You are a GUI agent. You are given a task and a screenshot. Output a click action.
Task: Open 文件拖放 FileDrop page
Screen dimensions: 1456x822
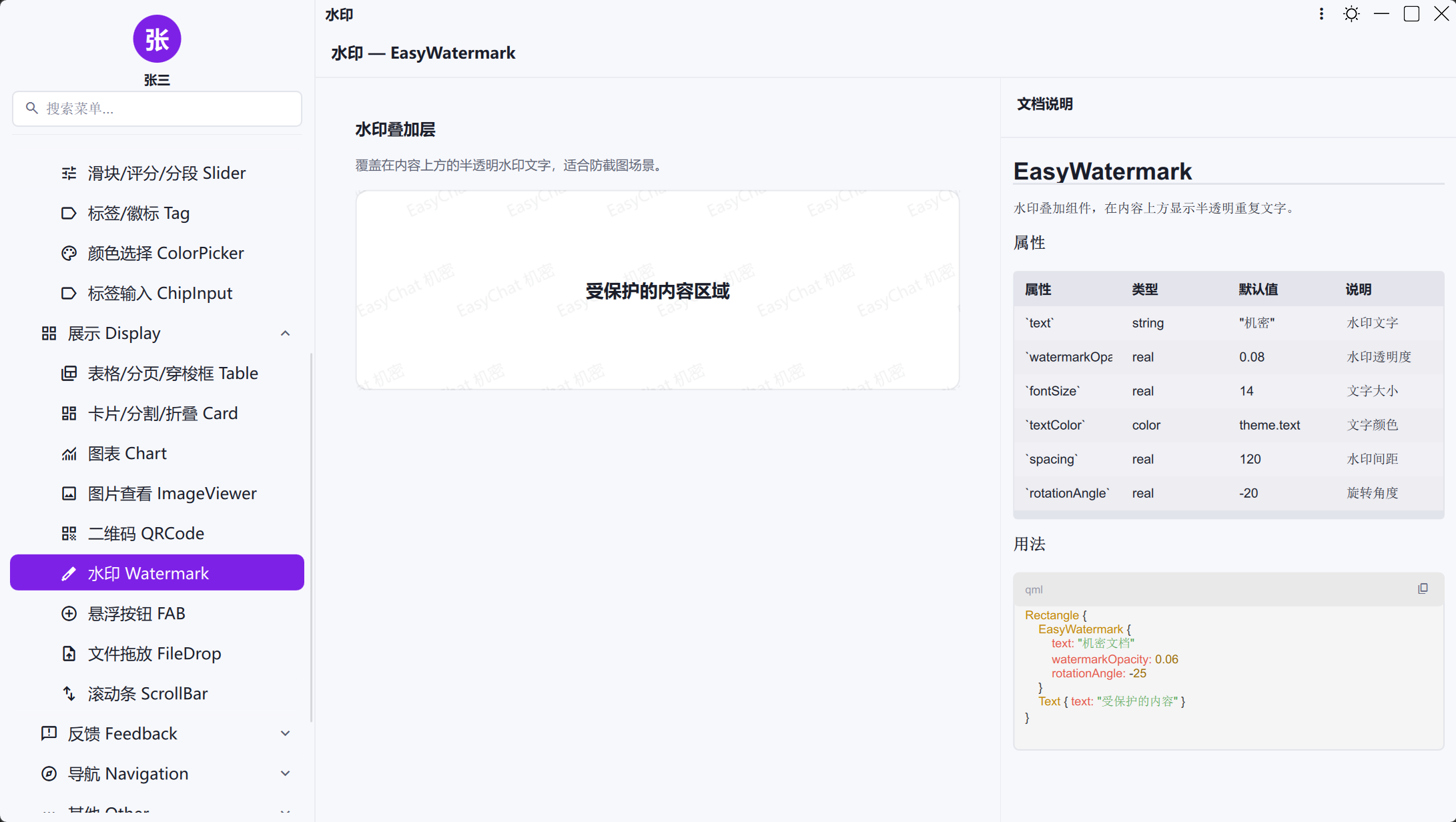click(x=157, y=654)
